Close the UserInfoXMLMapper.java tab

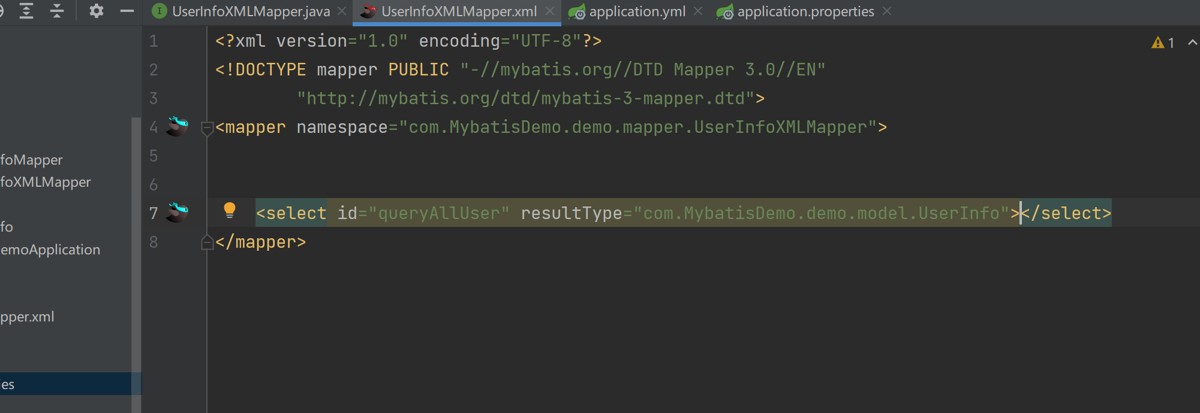pos(340,12)
